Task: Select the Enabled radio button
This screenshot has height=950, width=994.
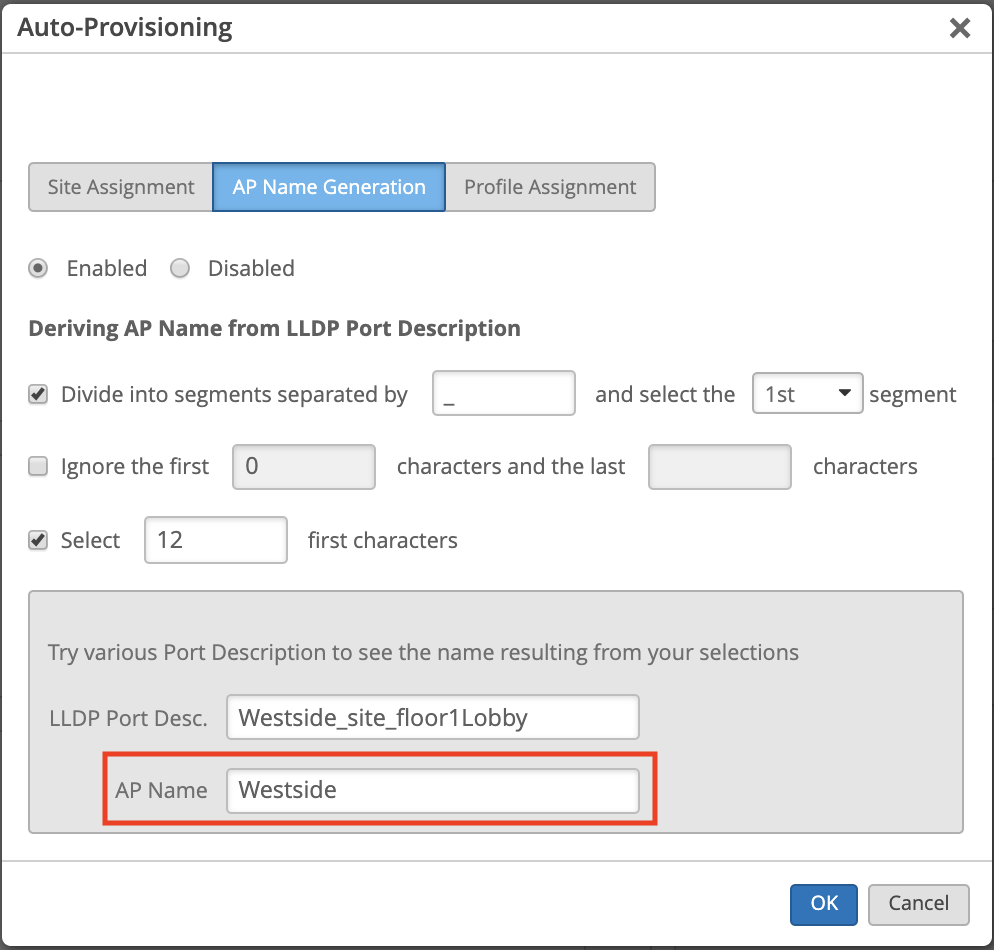Action: coord(39,268)
